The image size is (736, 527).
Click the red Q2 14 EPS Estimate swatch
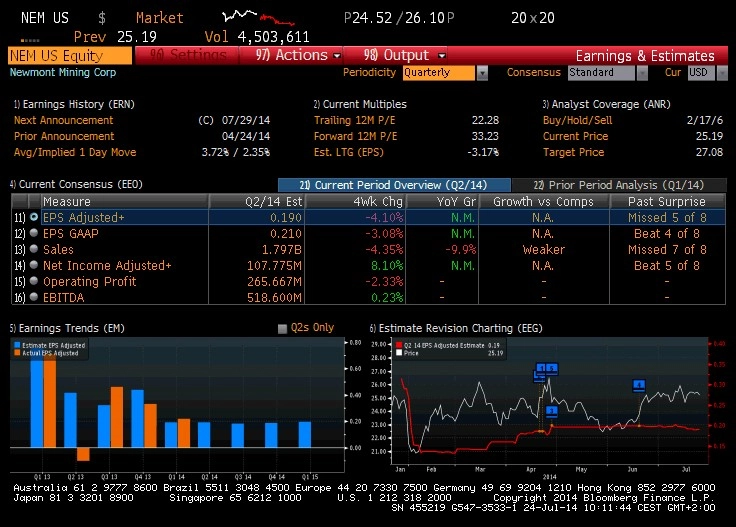click(399, 345)
